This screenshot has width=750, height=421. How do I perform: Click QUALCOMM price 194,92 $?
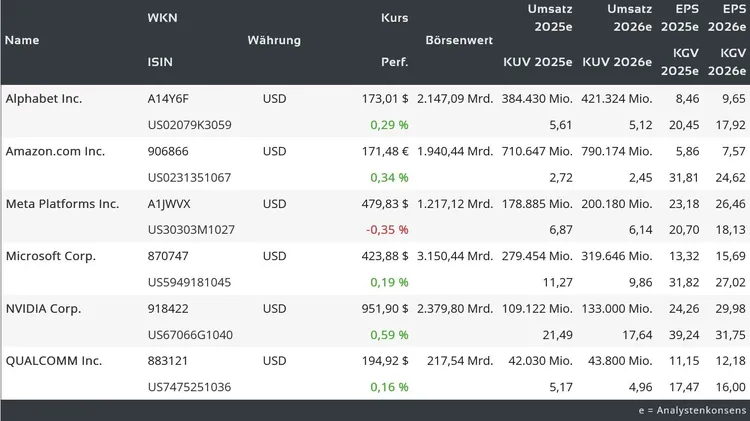[385, 361]
